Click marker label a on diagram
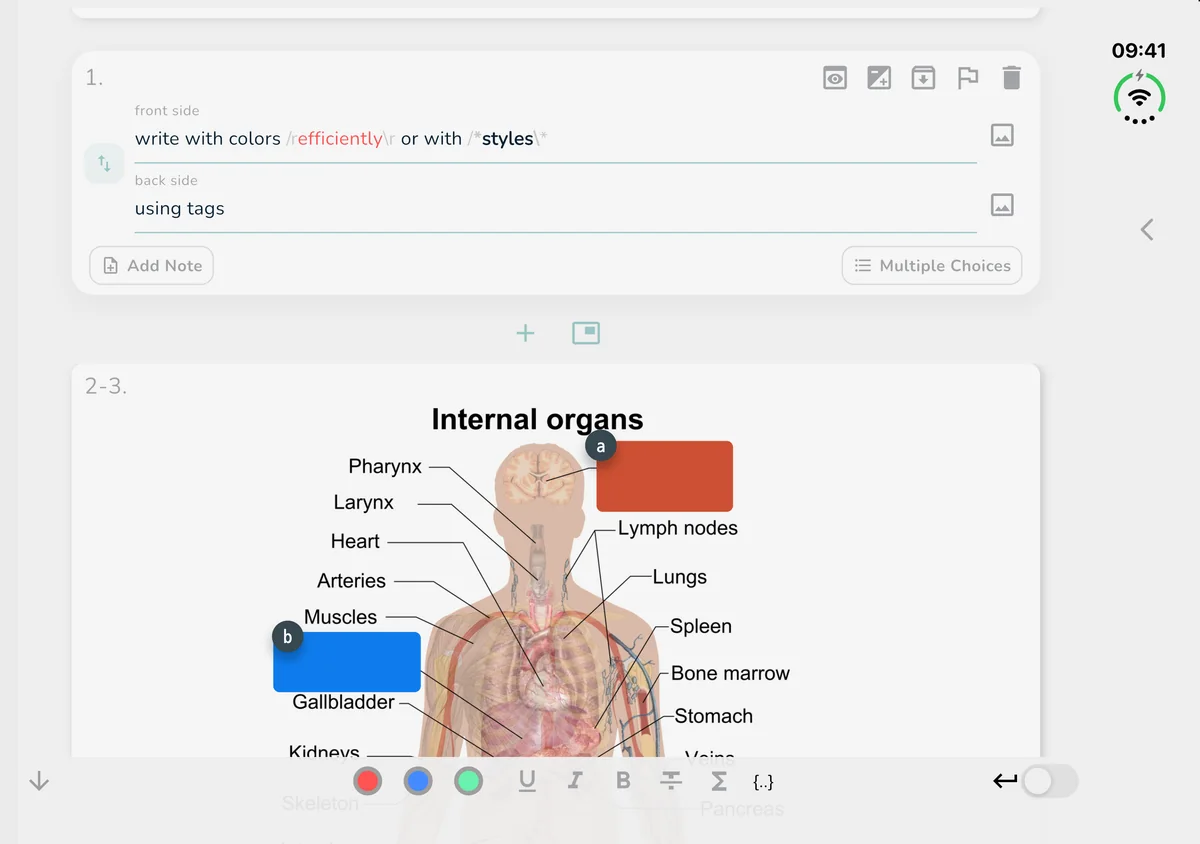The width and height of the screenshot is (1200, 844). pyautogui.click(x=601, y=446)
